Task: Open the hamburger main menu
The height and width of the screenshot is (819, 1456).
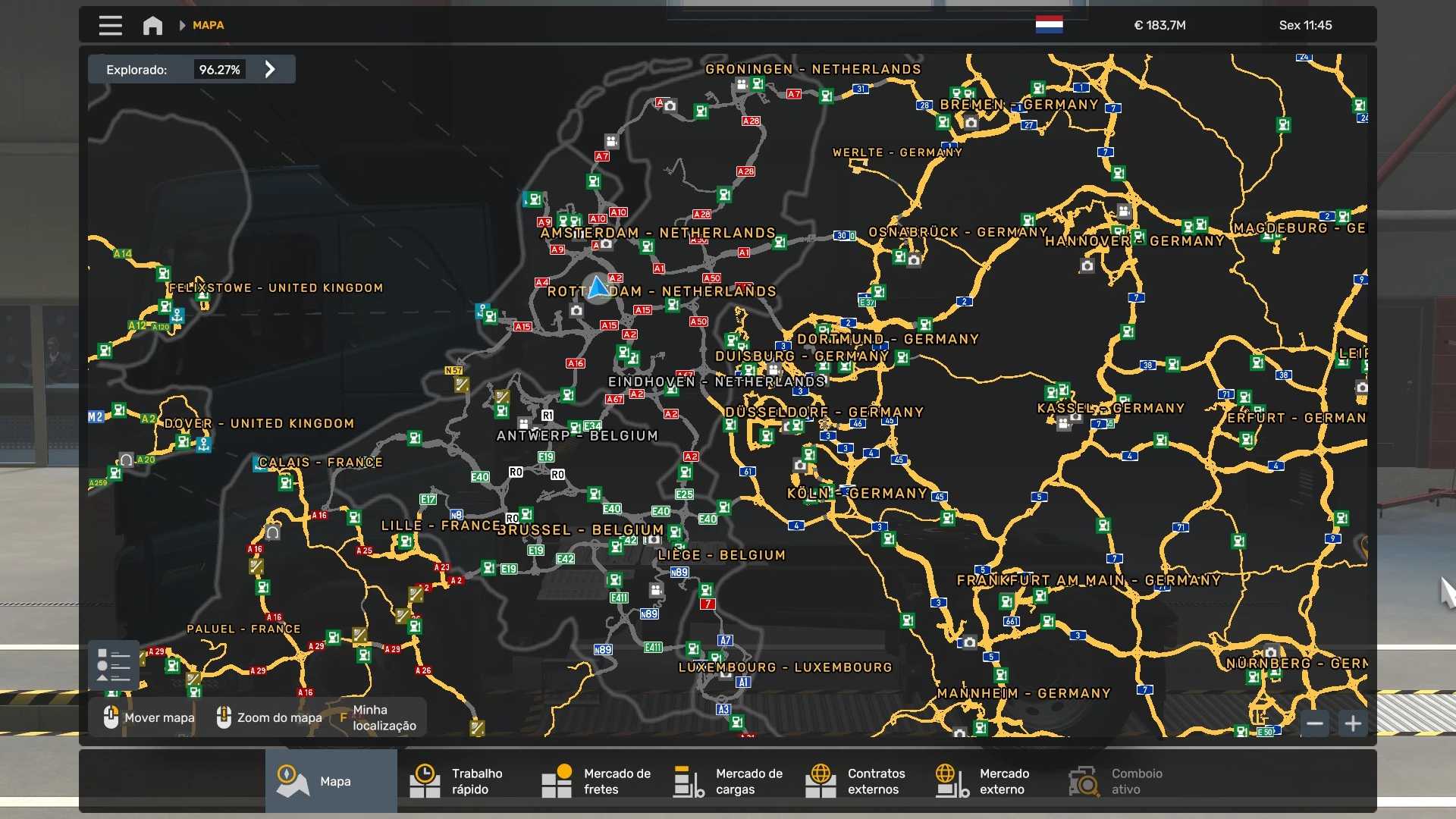Action: coord(110,25)
